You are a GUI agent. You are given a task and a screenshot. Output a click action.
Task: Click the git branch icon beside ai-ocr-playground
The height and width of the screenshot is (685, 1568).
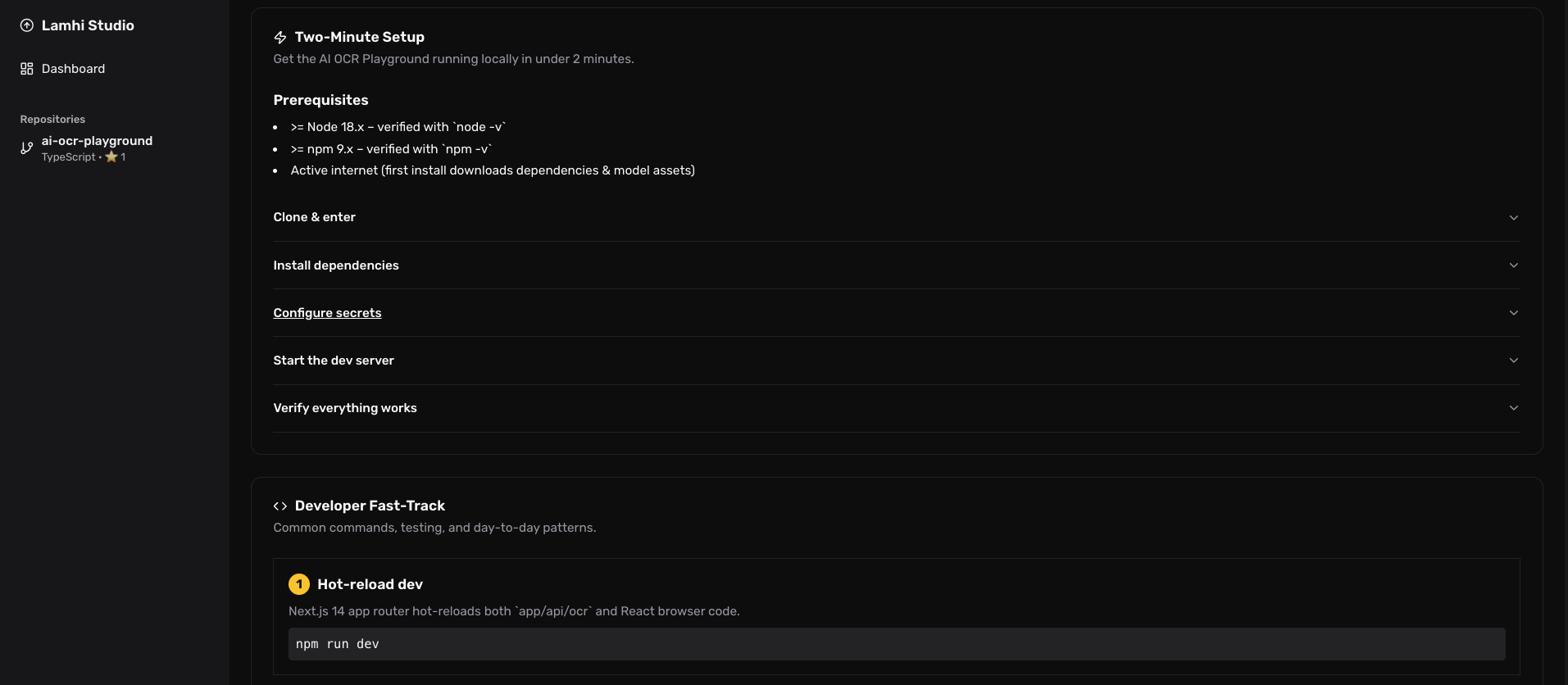pos(26,148)
